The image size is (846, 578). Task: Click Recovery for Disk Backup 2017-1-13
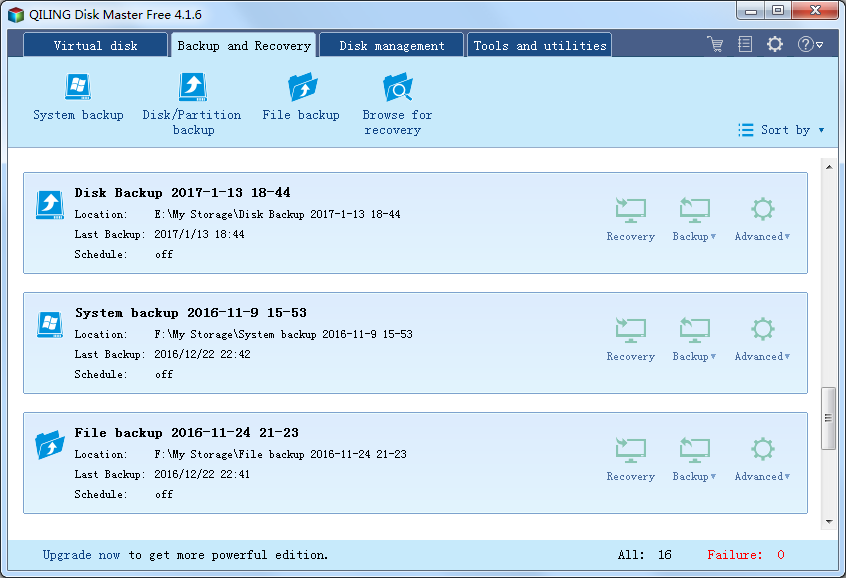click(630, 220)
